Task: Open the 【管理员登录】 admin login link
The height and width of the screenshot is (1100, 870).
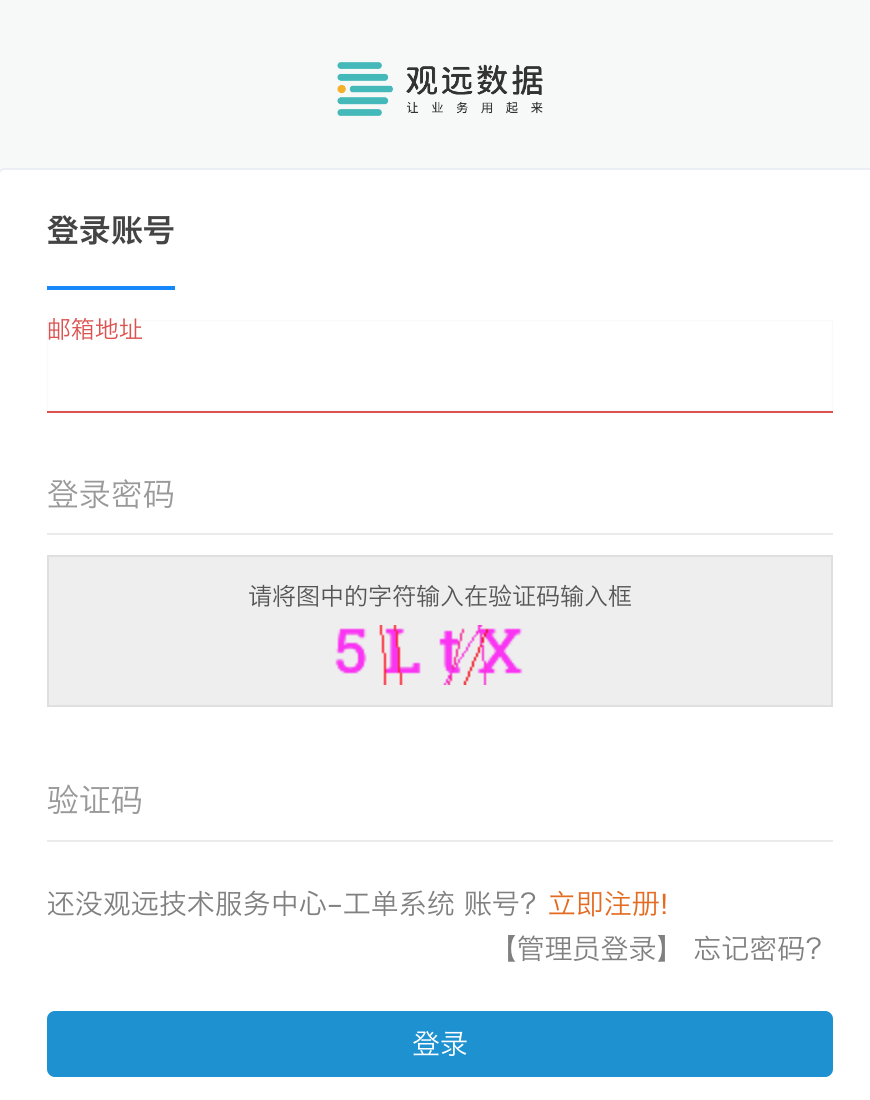Action: (x=585, y=948)
